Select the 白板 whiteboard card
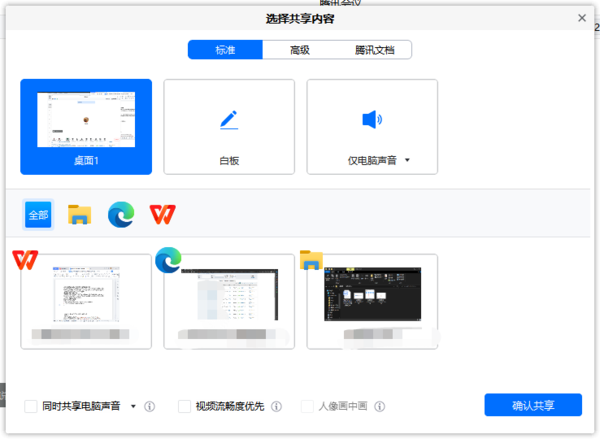Viewport: 600px width, 439px height. point(229,127)
